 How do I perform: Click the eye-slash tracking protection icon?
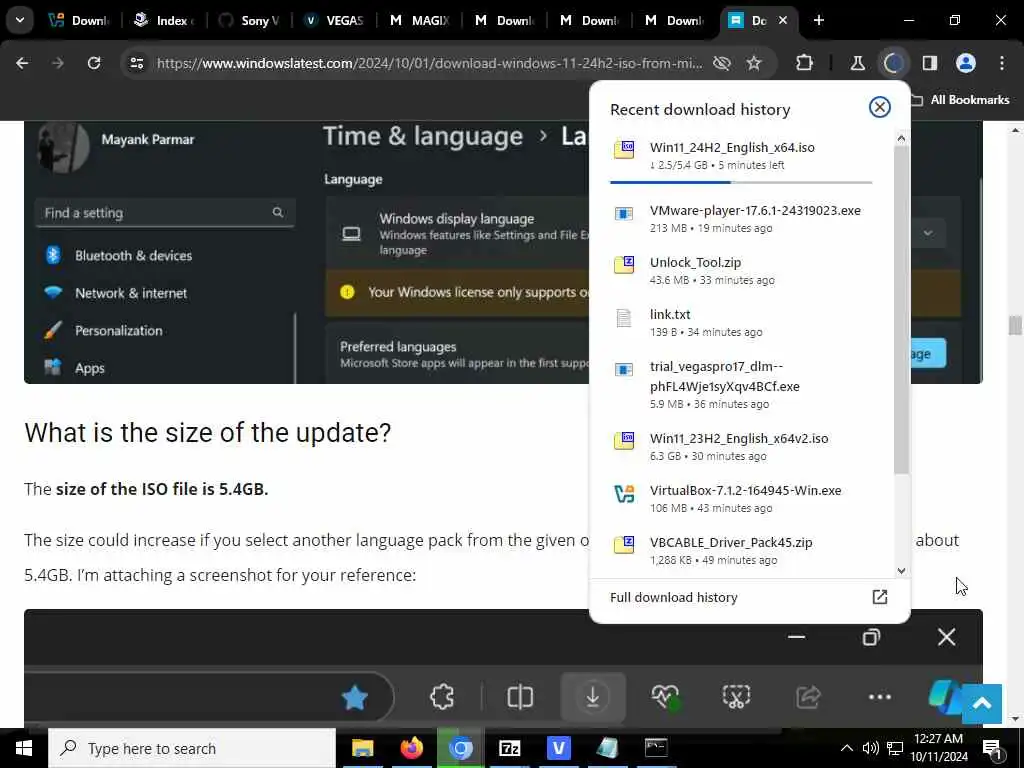pos(722,63)
